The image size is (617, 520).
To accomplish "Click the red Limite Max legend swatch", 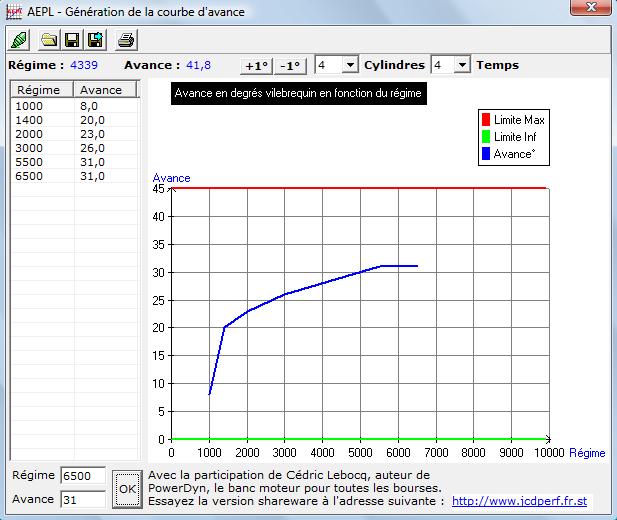I will click(486, 120).
